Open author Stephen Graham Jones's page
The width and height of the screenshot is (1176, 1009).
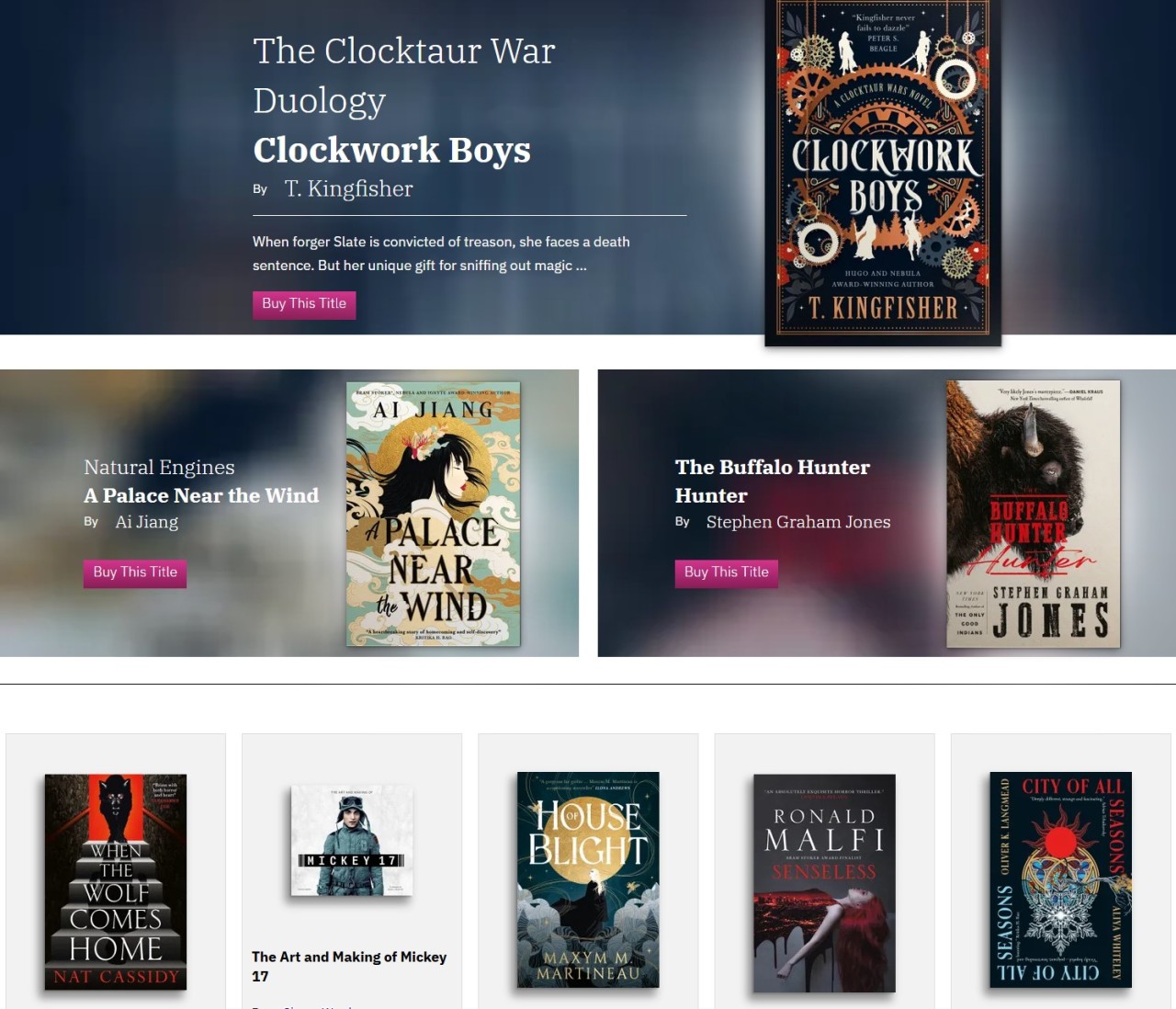tap(798, 522)
